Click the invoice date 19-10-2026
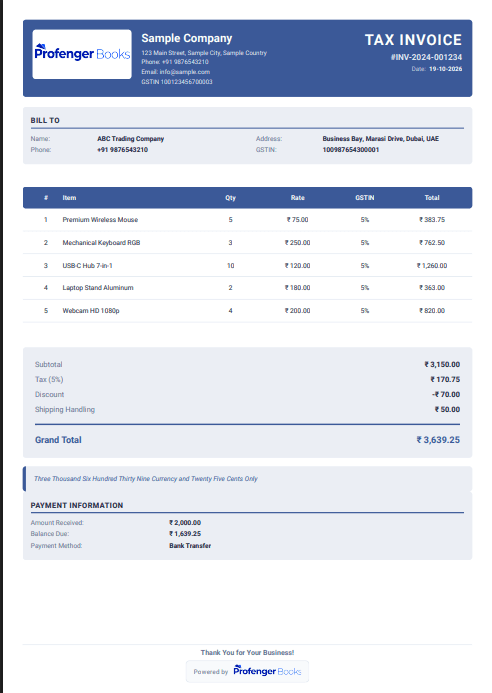Screen dimensions: 492x693 pyautogui.click(x=445, y=69)
